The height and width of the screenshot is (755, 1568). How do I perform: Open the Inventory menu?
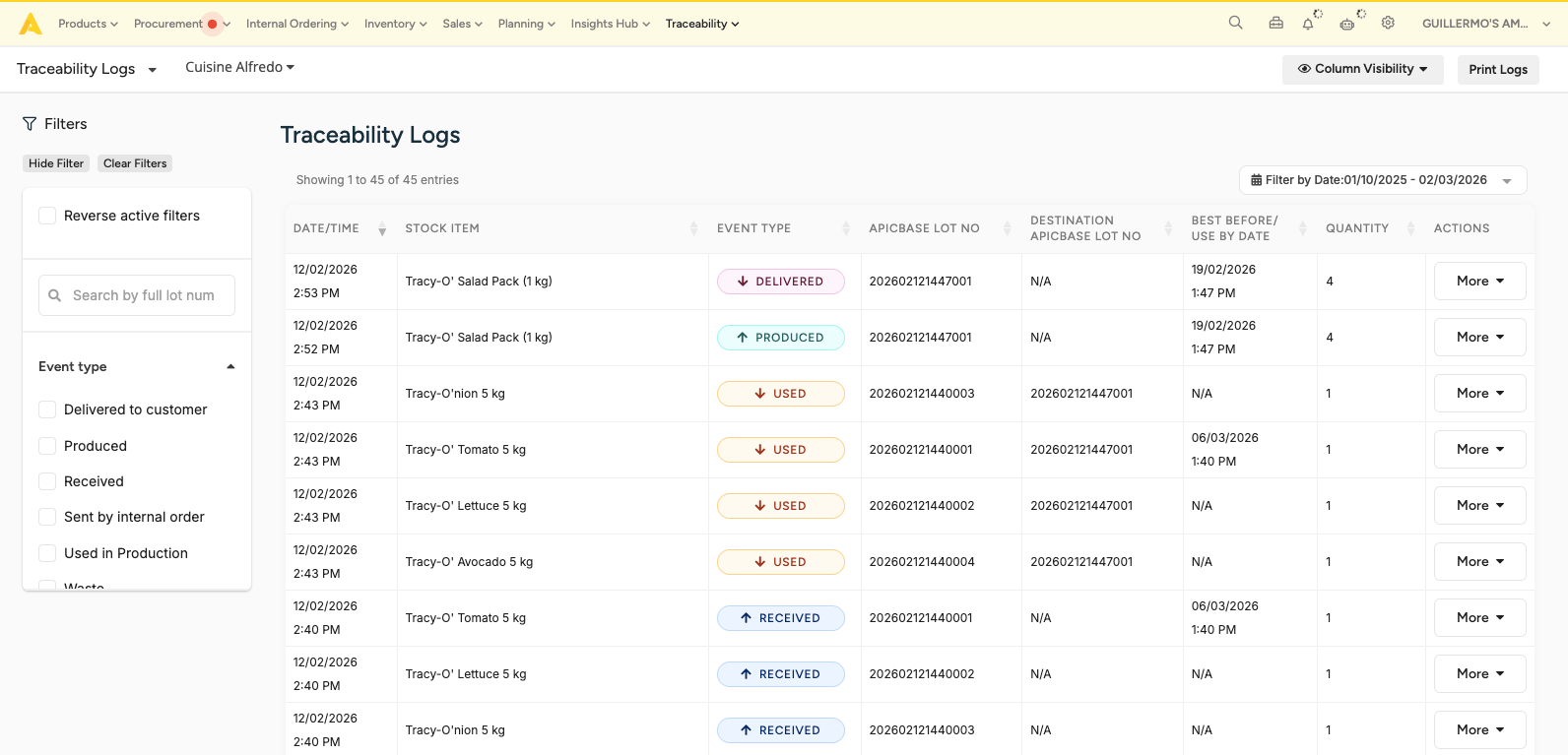click(x=395, y=24)
